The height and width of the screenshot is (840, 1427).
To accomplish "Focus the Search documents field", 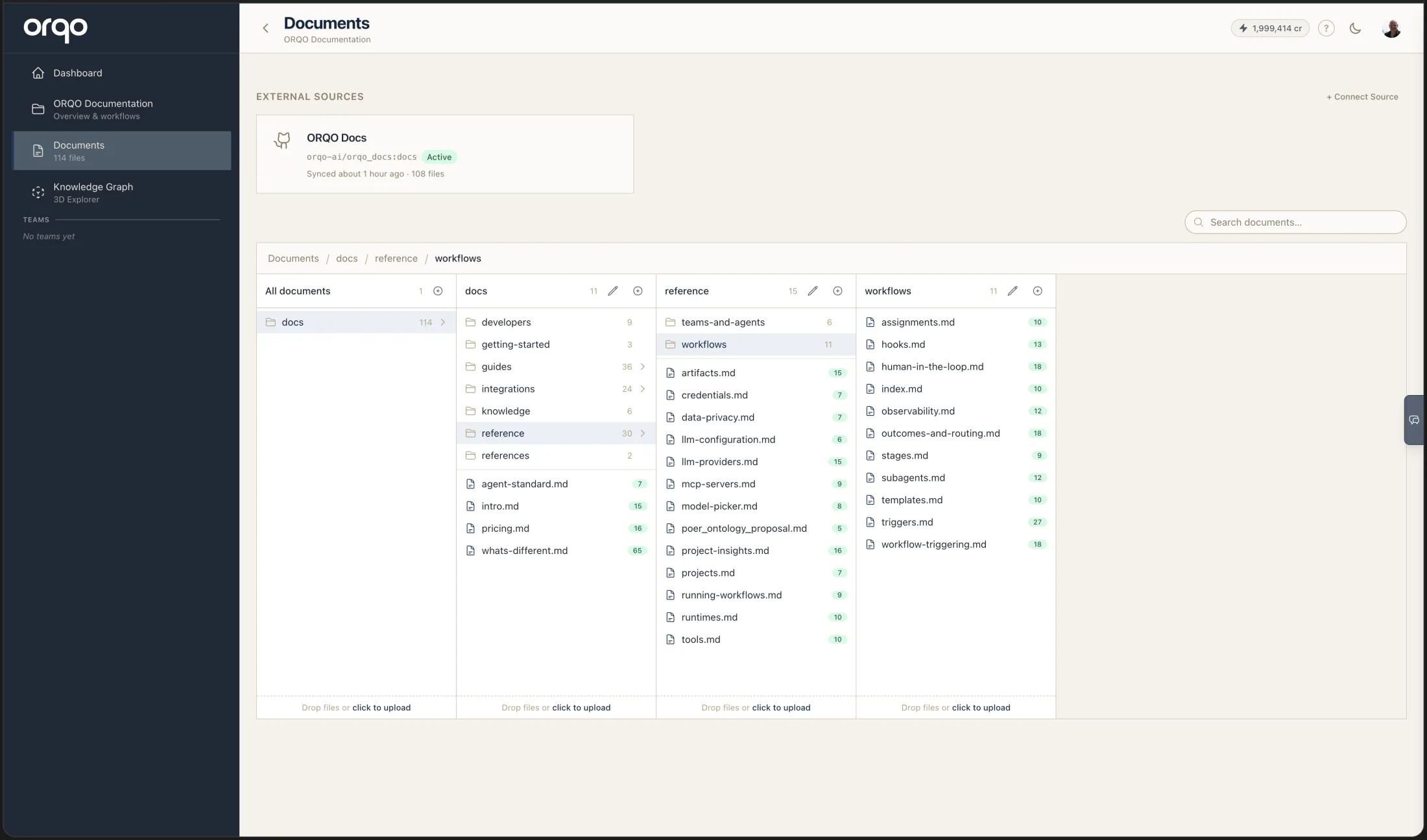I will tap(1295, 222).
